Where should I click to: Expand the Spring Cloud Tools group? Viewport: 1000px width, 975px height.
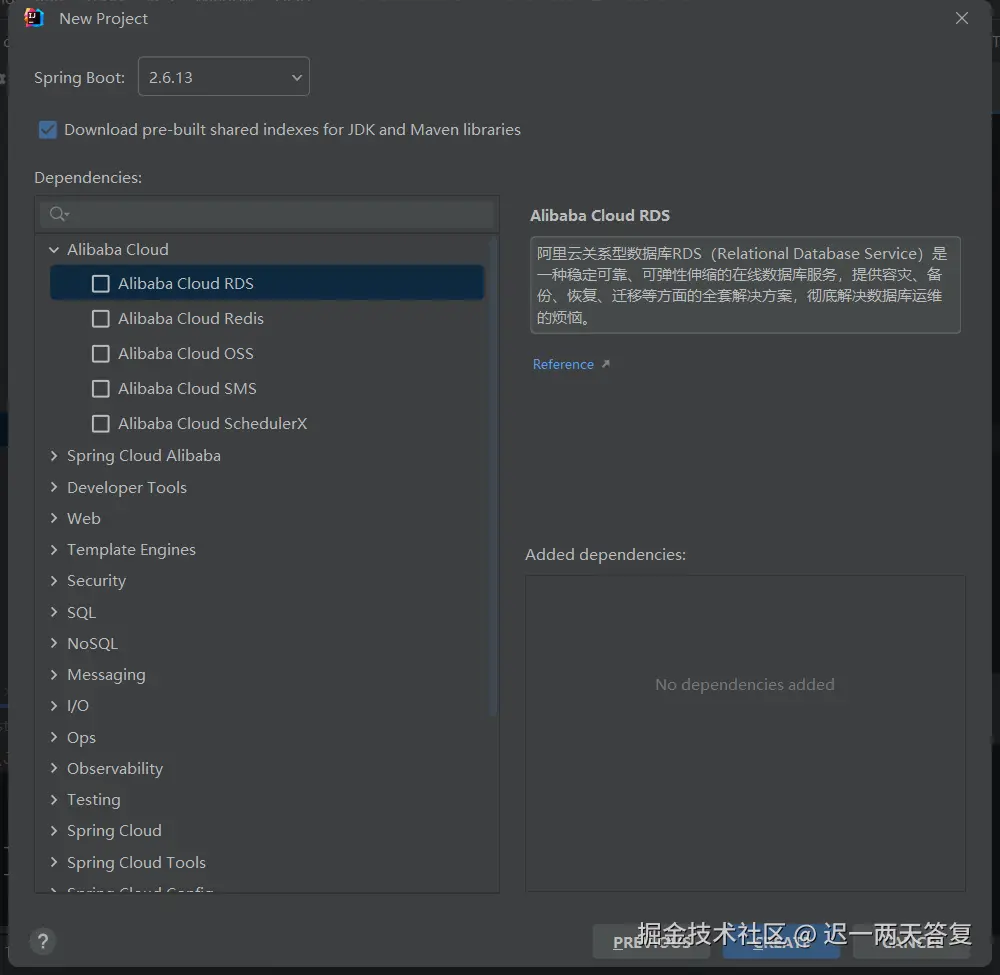tap(54, 862)
